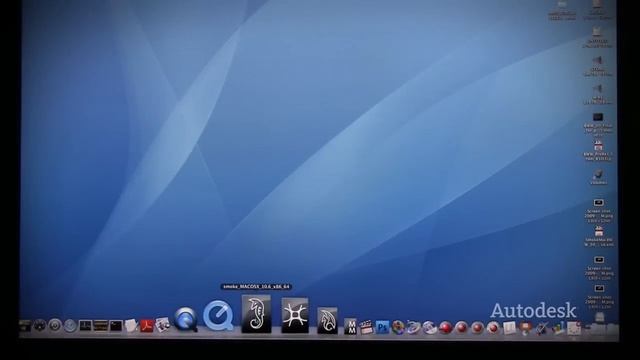Click the black MM icon in the Dock
The width and height of the screenshot is (640, 360).
click(x=350, y=327)
